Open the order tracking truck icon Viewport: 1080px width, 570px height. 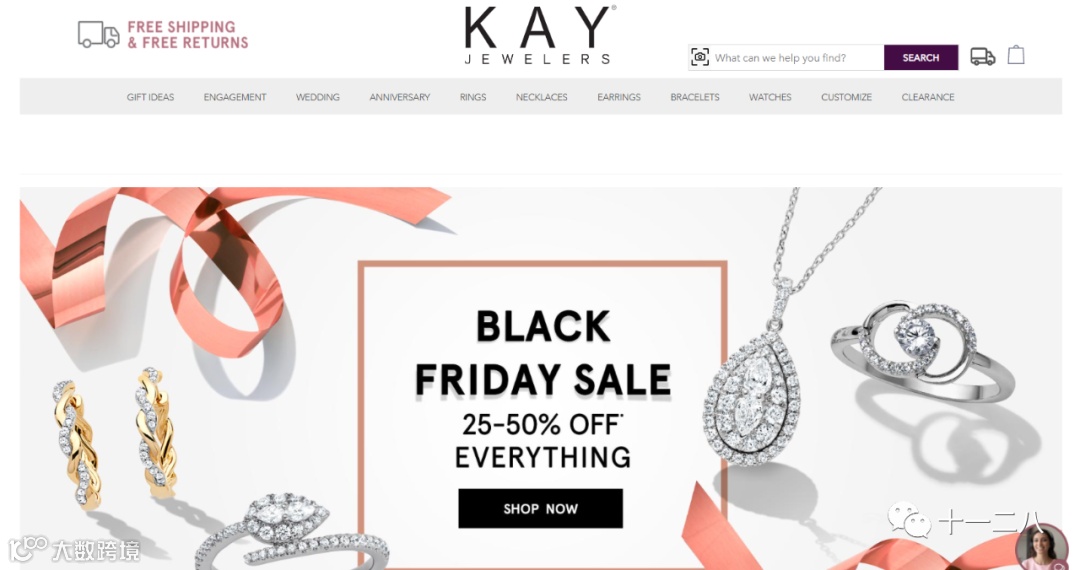[x=982, y=56]
